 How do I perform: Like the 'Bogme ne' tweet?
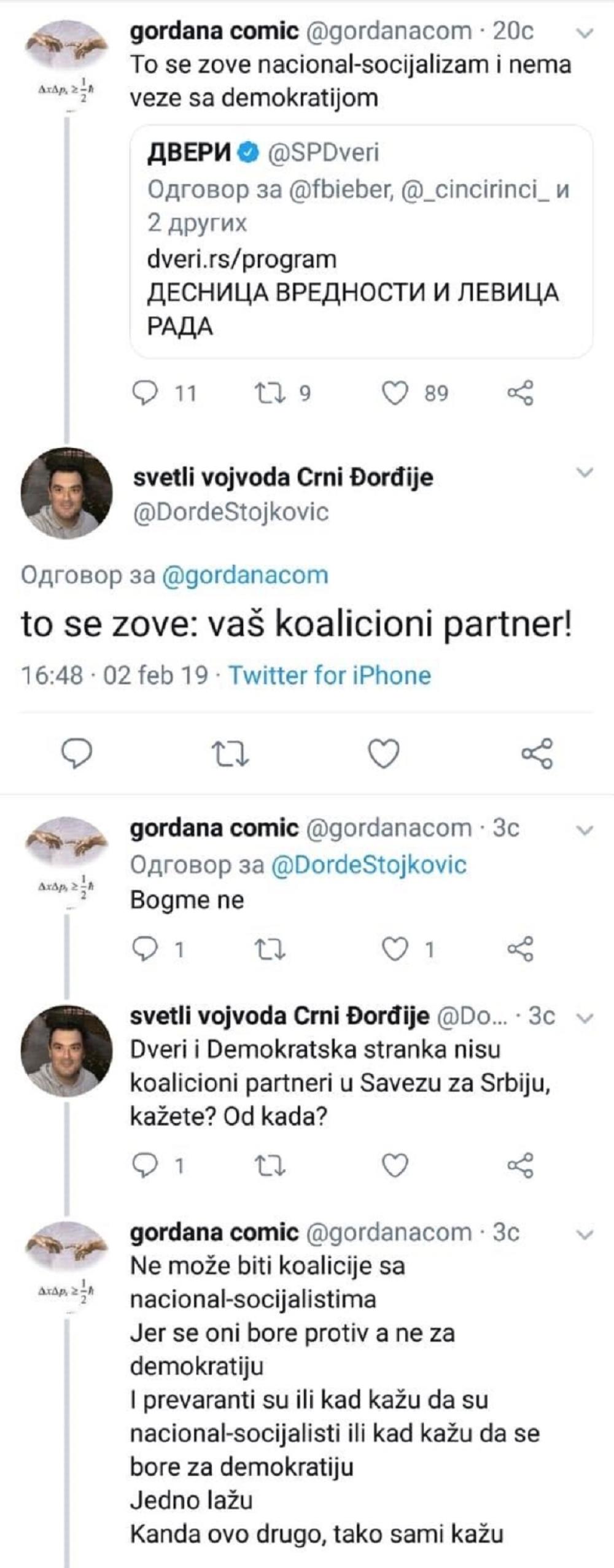pyautogui.click(x=395, y=949)
